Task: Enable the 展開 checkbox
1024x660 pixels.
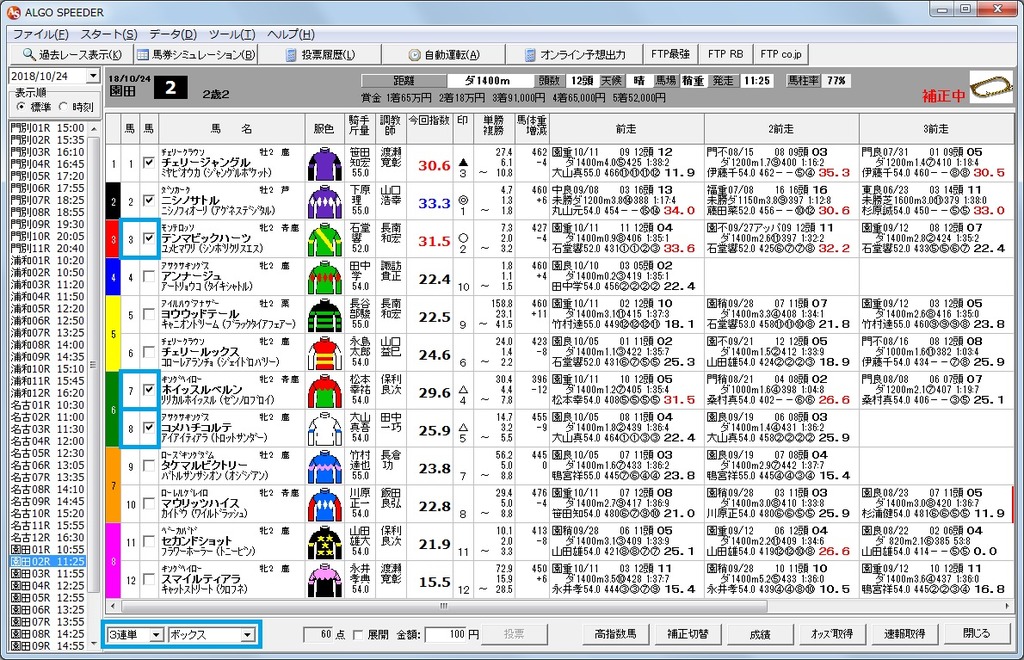Action: click(x=358, y=635)
